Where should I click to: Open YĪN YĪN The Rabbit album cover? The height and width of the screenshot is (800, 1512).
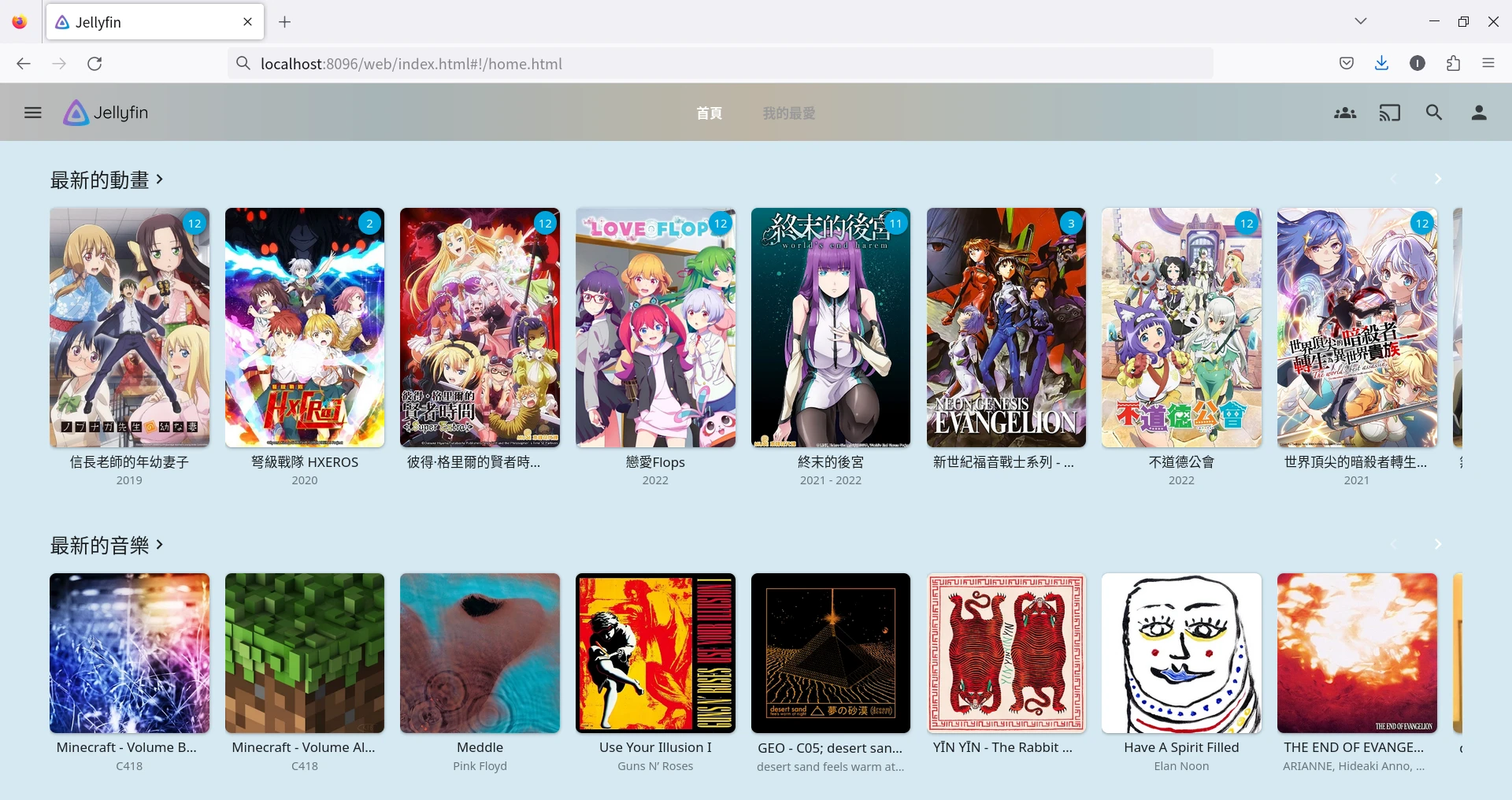[1006, 654]
